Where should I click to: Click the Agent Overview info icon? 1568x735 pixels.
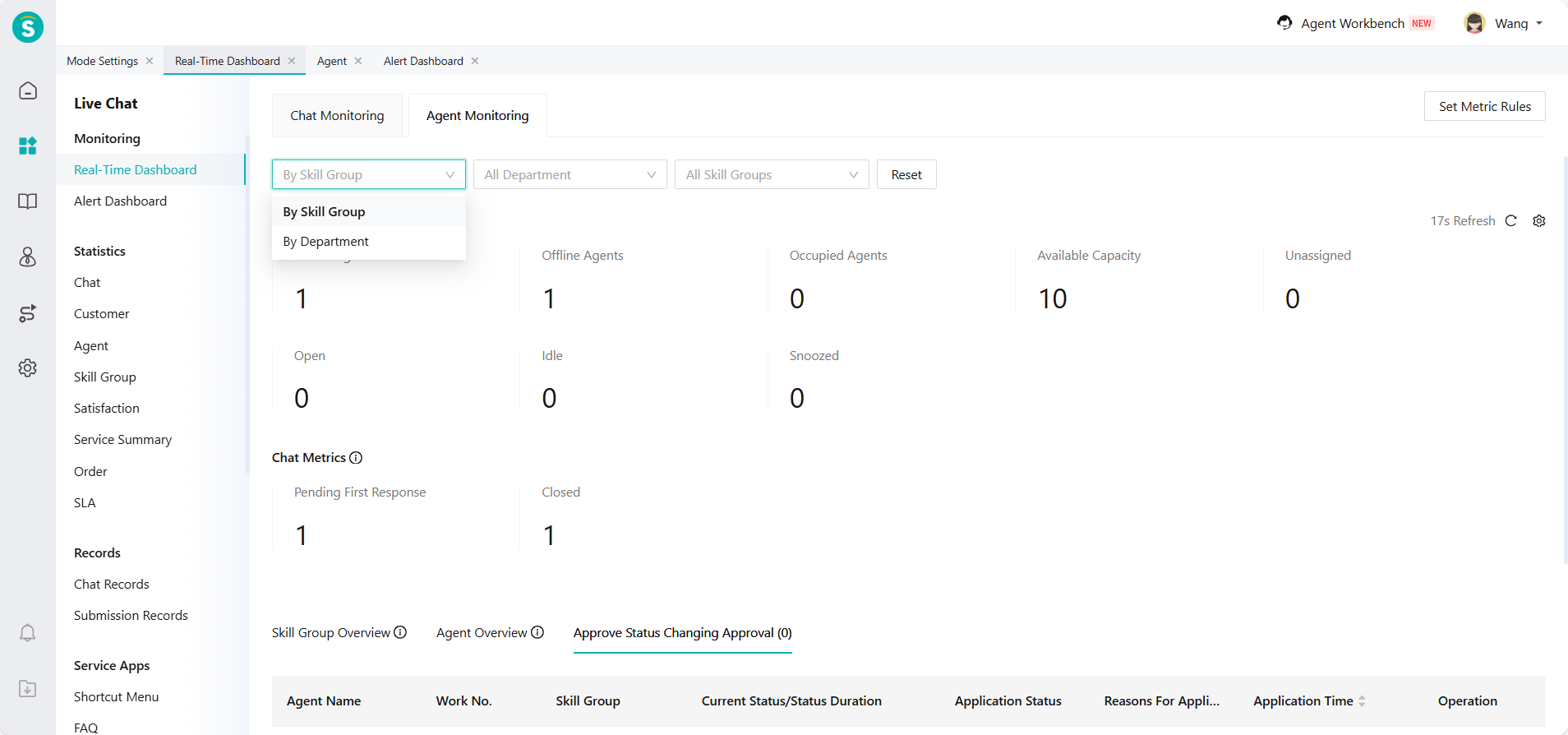click(537, 632)
